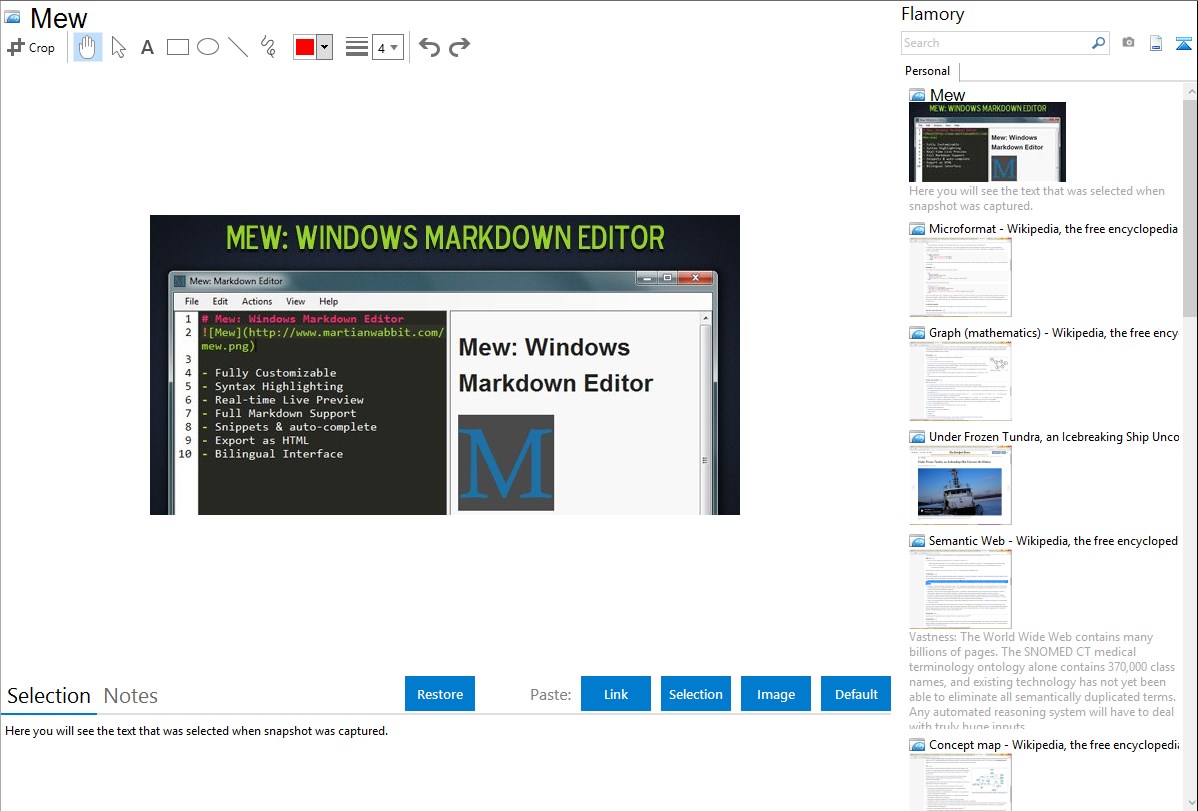Open the line thickness dropdown

pos(387,47)
